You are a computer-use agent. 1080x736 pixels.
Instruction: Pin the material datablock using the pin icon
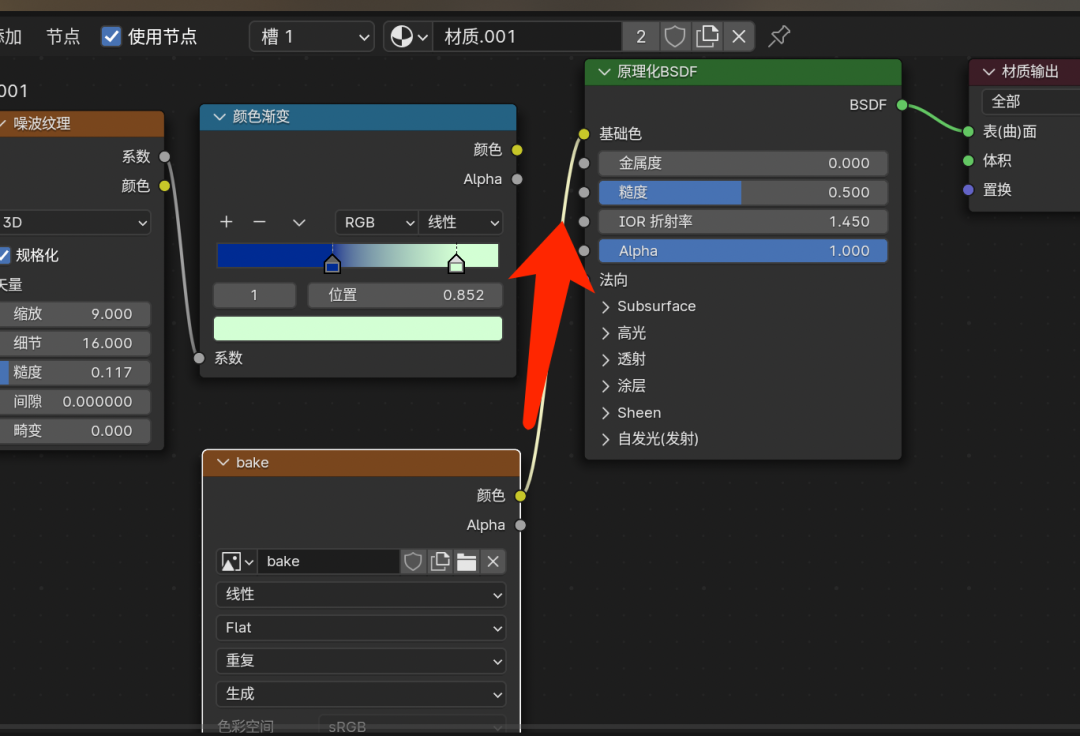tap(779, 36)
